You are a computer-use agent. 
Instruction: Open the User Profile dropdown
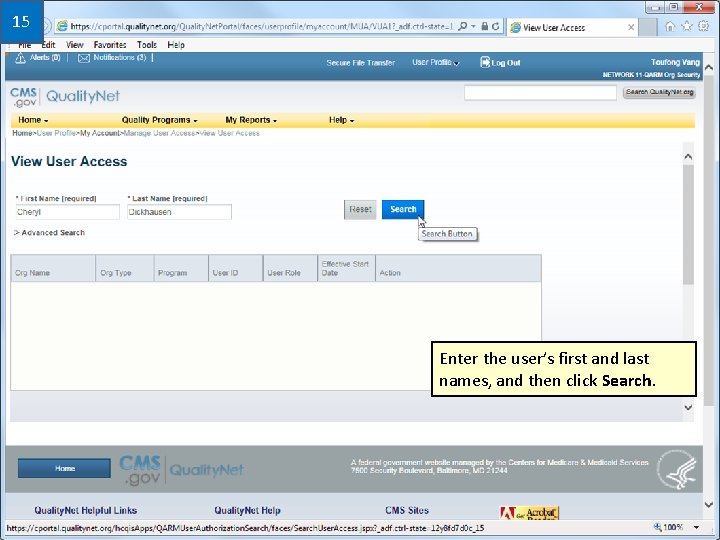tap(435, 62)
